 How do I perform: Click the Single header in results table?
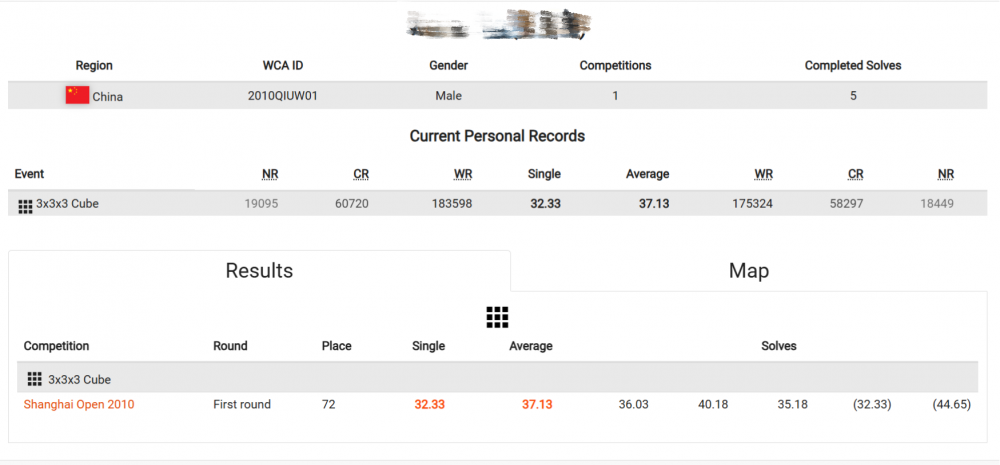[429, 346]
